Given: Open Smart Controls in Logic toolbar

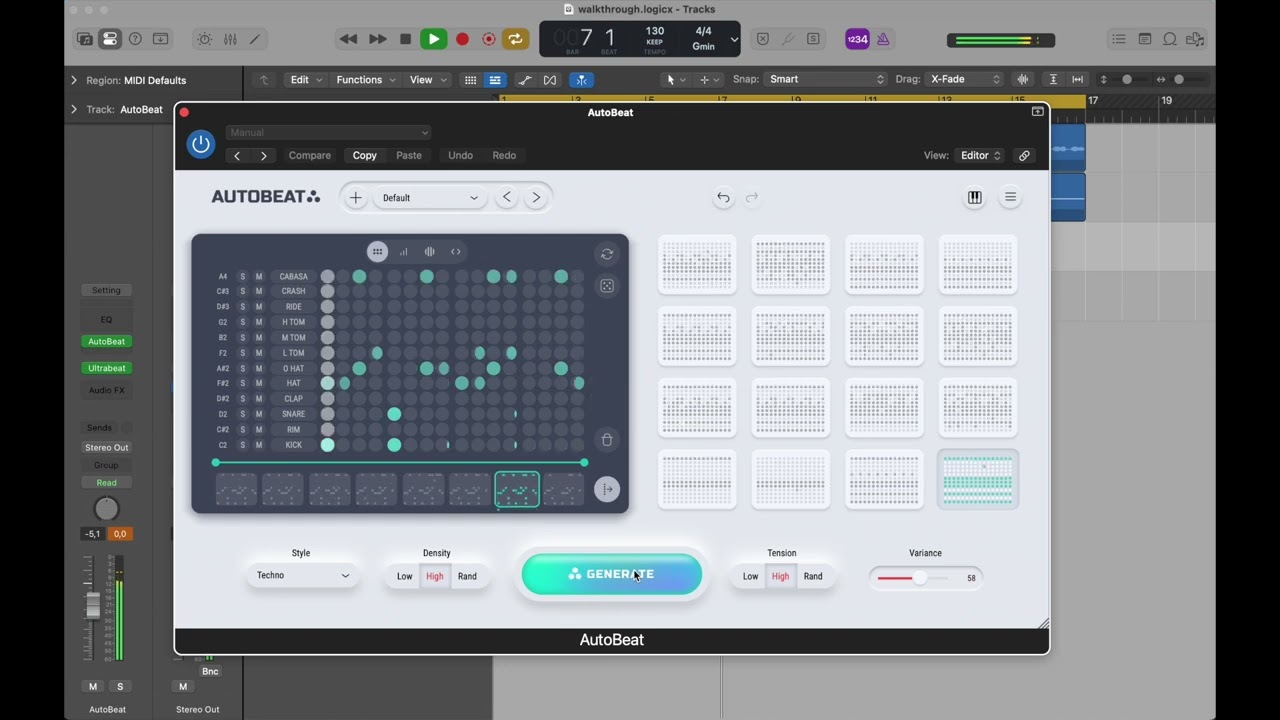Looking at the screenshot, I should click(204, 39).
